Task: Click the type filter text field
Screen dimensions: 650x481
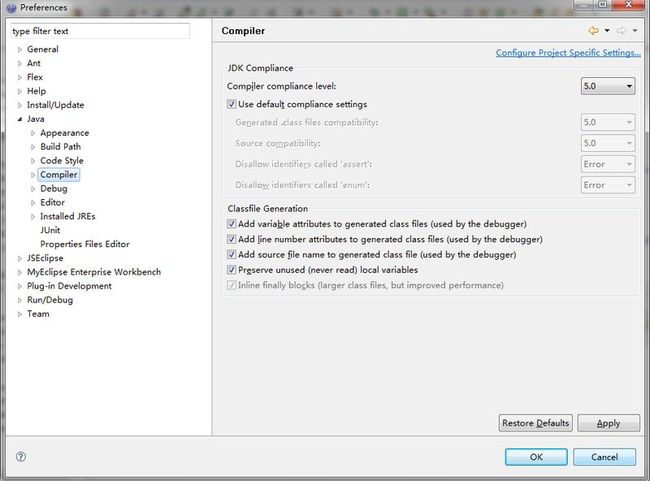Action: tap(100, 31)
